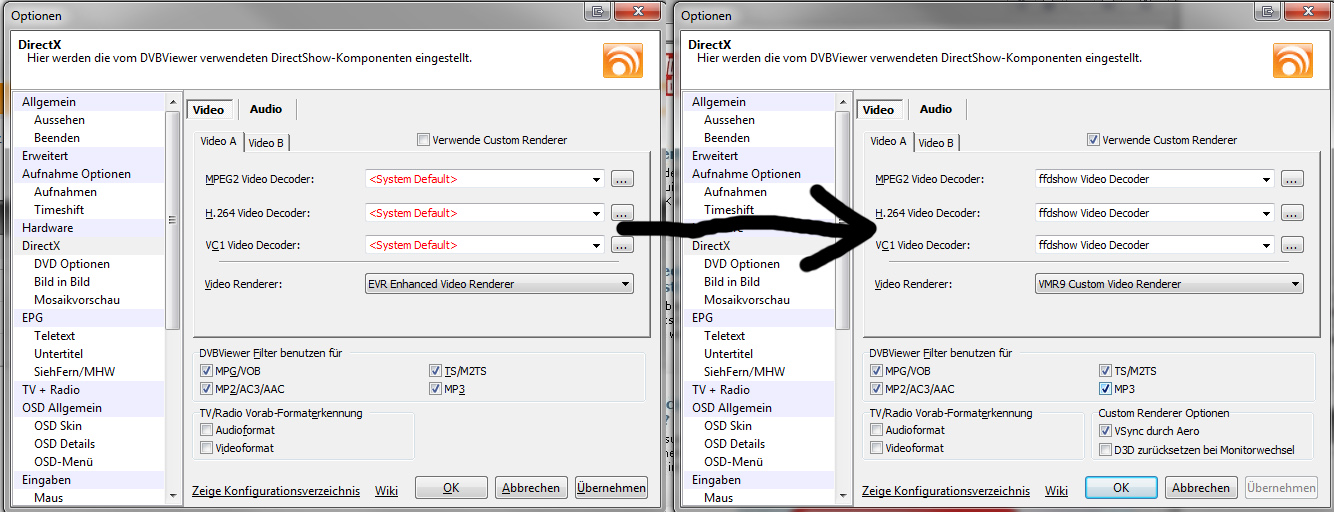Click Übernehmen button in left window
Image resolution: width=1334 pixels, height=512 pixels.
[611, 488]
